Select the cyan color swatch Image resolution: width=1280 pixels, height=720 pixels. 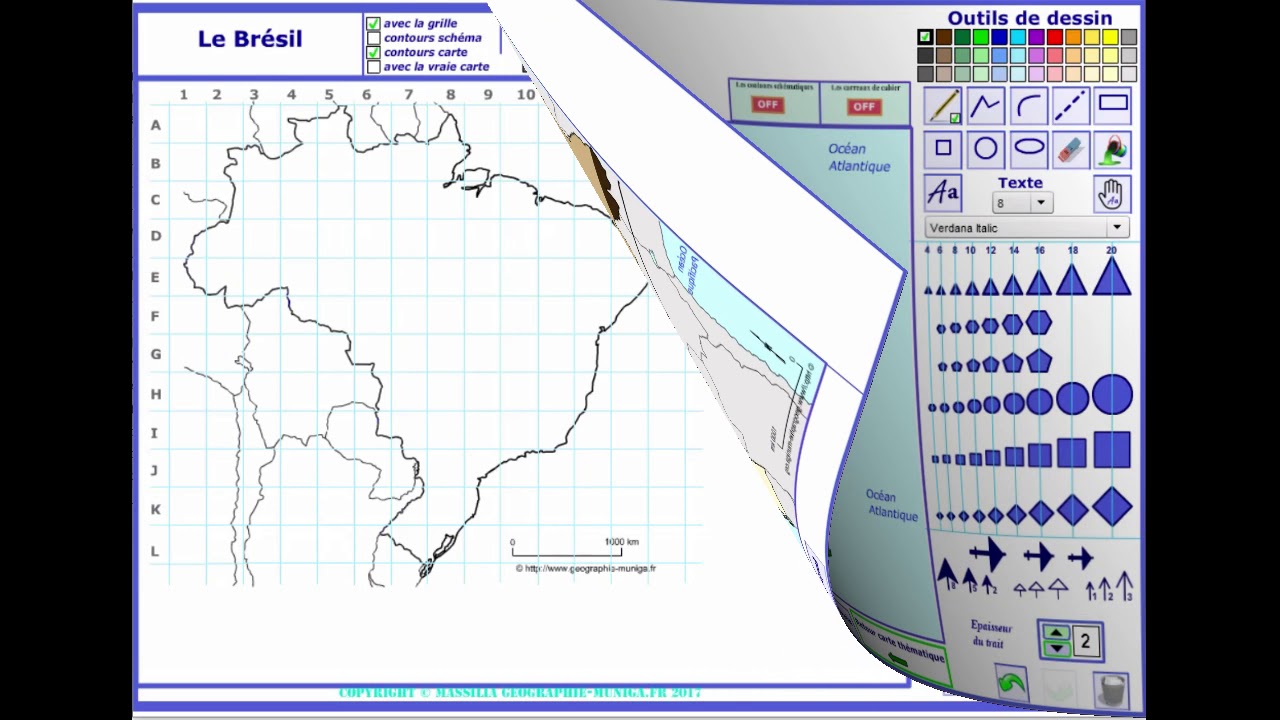coord(1017,37)
